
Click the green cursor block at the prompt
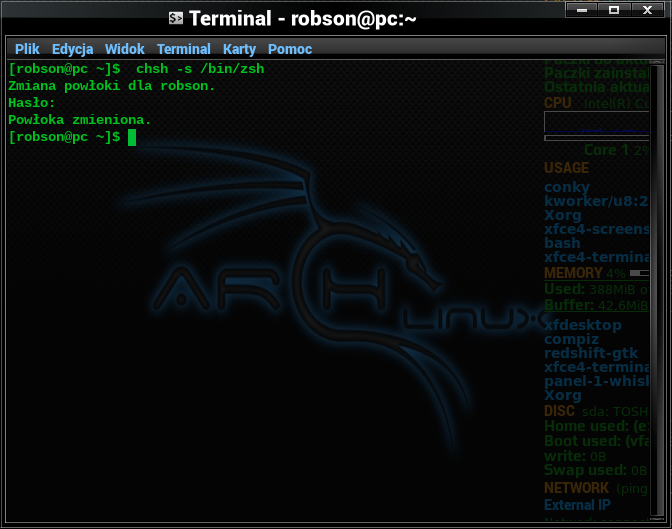point(132,138)
